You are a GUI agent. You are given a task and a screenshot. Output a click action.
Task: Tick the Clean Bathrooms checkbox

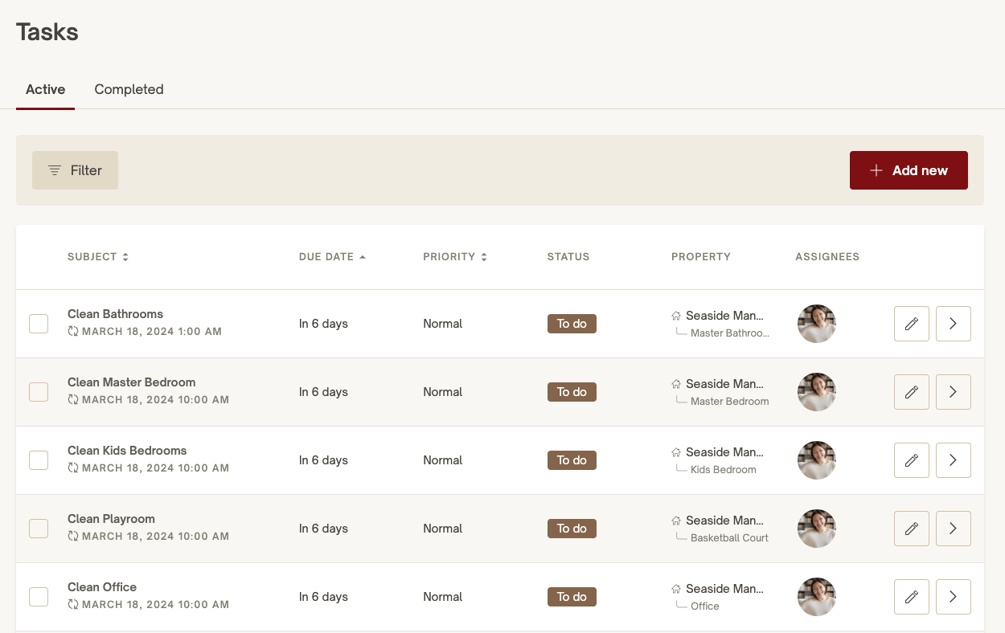(x=38, y=324)
